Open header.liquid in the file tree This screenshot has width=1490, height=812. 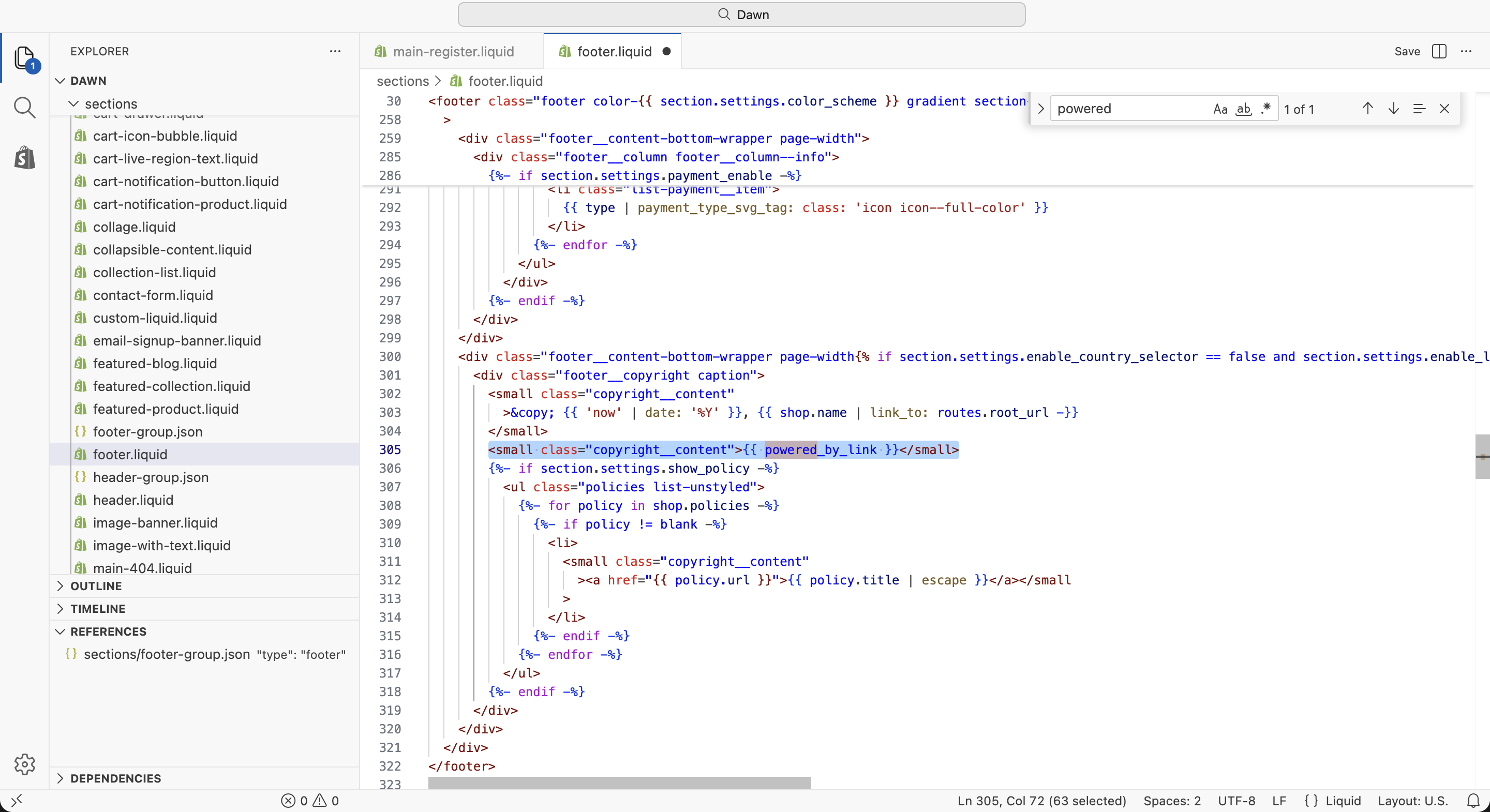click(133, 500)
